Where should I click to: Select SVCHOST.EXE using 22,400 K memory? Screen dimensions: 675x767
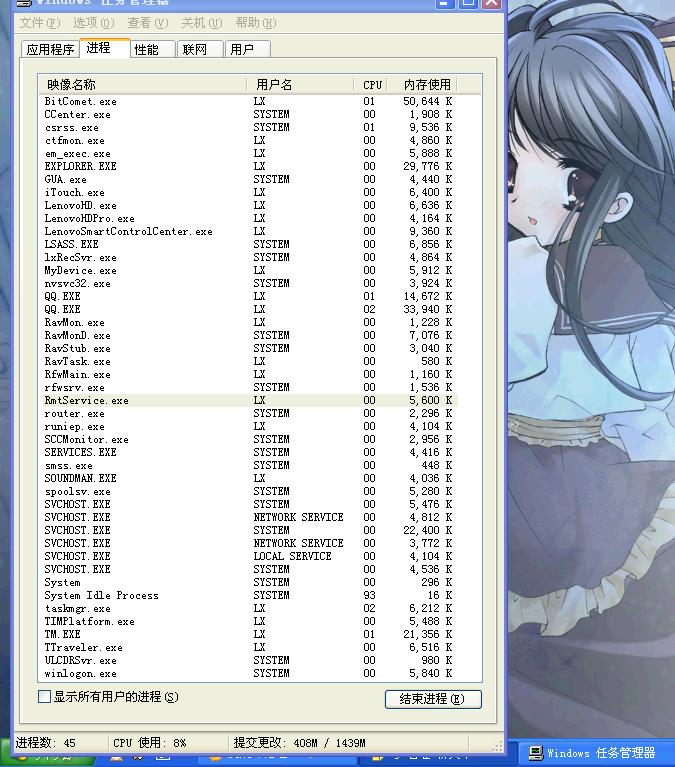[x=248, y=530]
